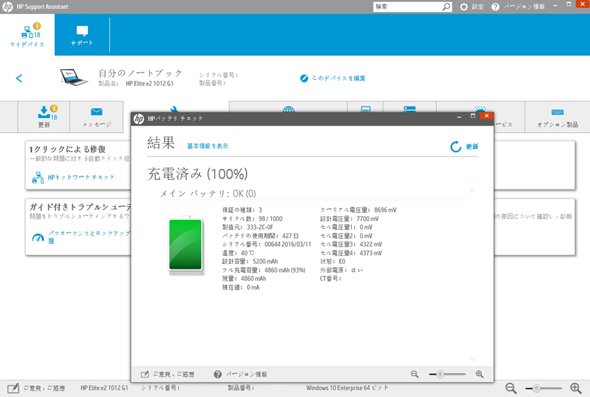Image resolution: width=590 pixels, height=397 pixels.
Task: Click the refresh icon in battery check
Action: pos(456,147)
